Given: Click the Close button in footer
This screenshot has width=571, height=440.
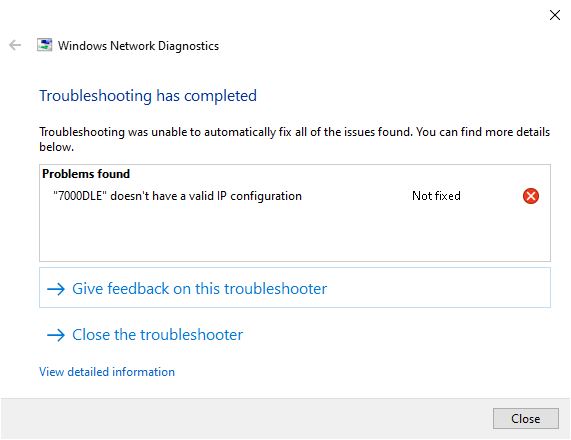Looking at the screenshot, I should [x=525, y=419].
